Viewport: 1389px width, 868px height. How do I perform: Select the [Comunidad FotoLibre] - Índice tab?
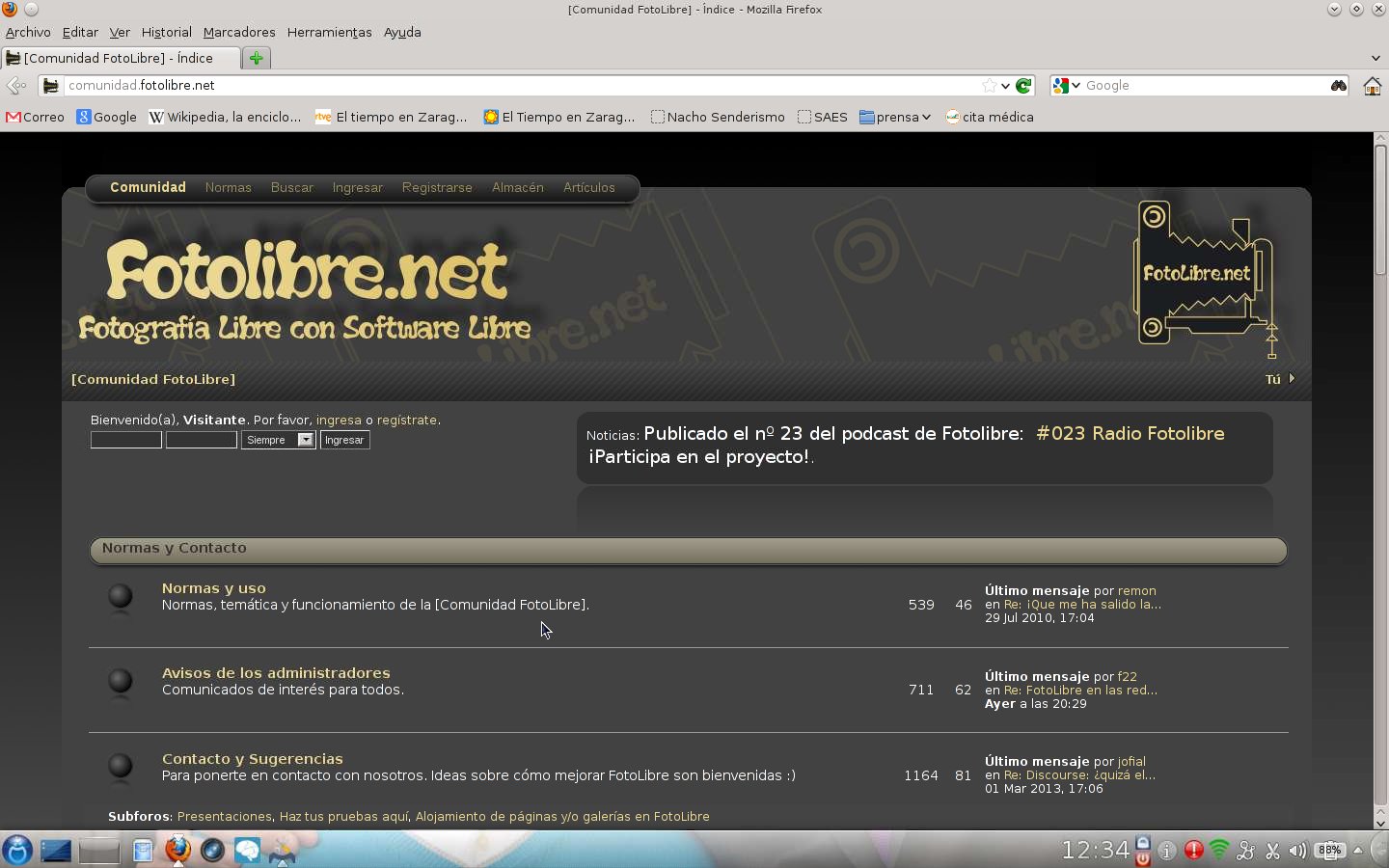point(120,58)
